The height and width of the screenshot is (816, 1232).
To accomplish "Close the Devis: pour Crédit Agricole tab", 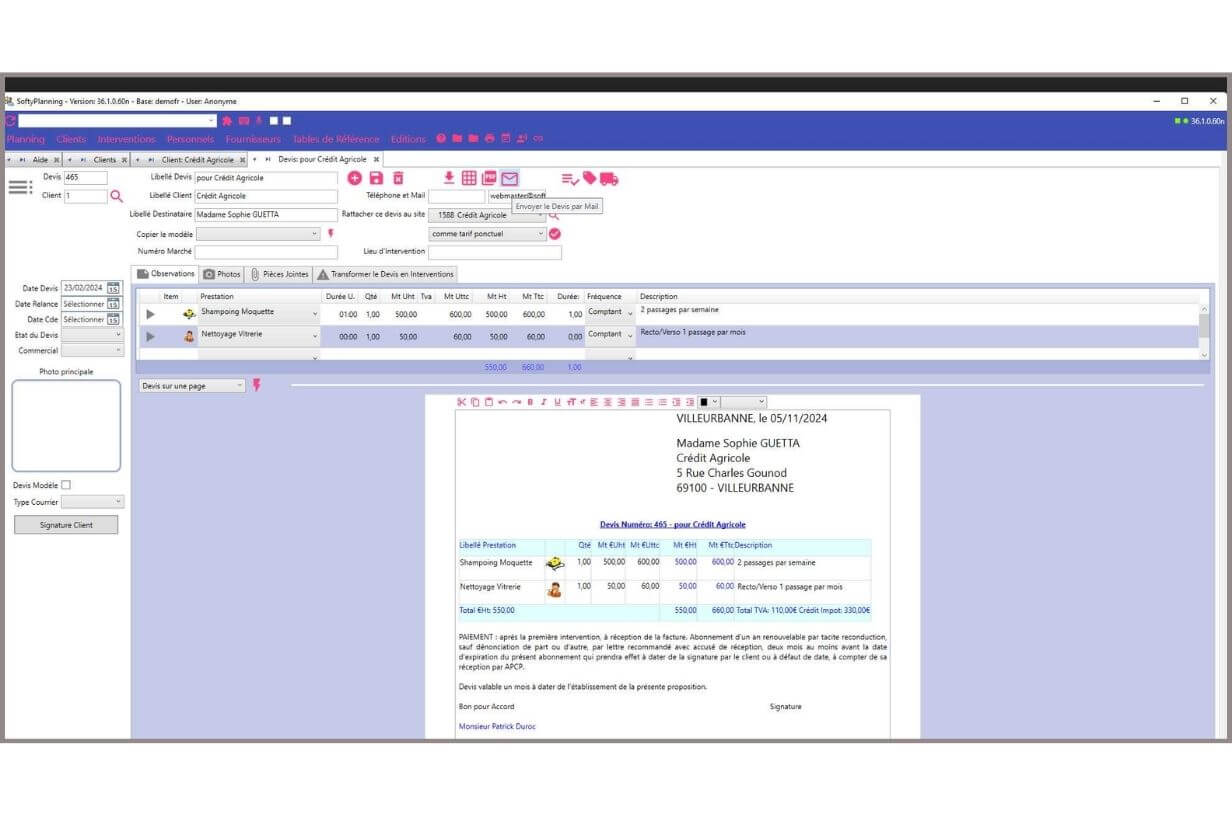I will 376,159.
